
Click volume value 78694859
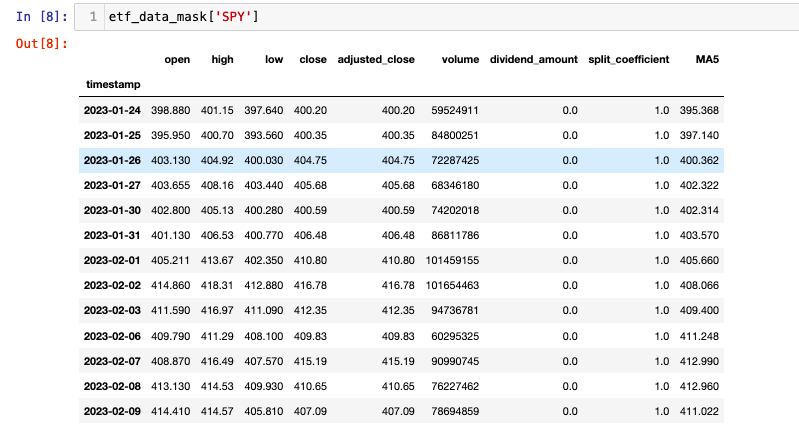[x=455, y=411]
